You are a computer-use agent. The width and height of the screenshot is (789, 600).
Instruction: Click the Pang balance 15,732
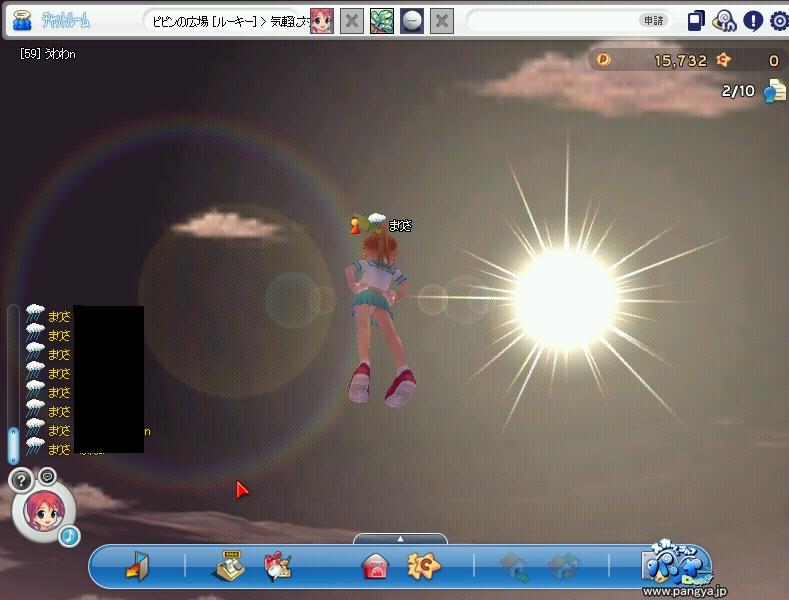point(680,61)
